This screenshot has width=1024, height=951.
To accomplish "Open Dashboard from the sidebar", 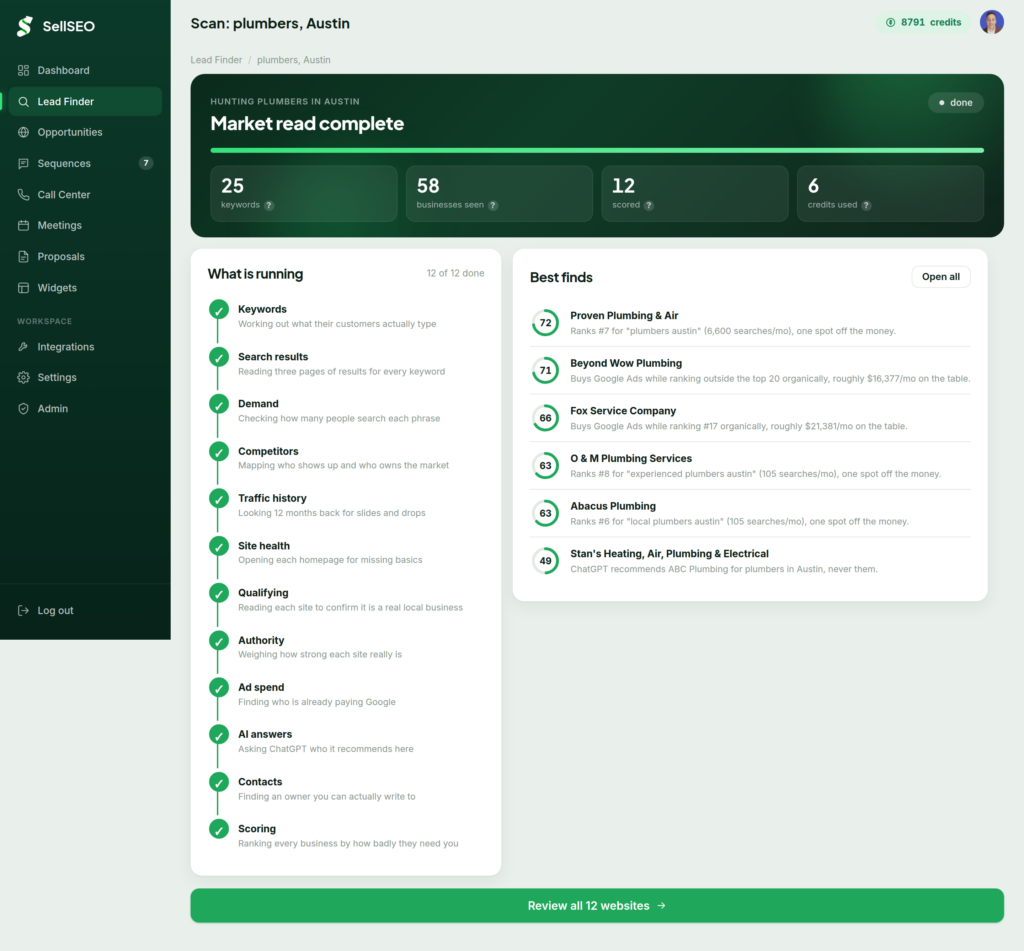I will pos(86,71).
